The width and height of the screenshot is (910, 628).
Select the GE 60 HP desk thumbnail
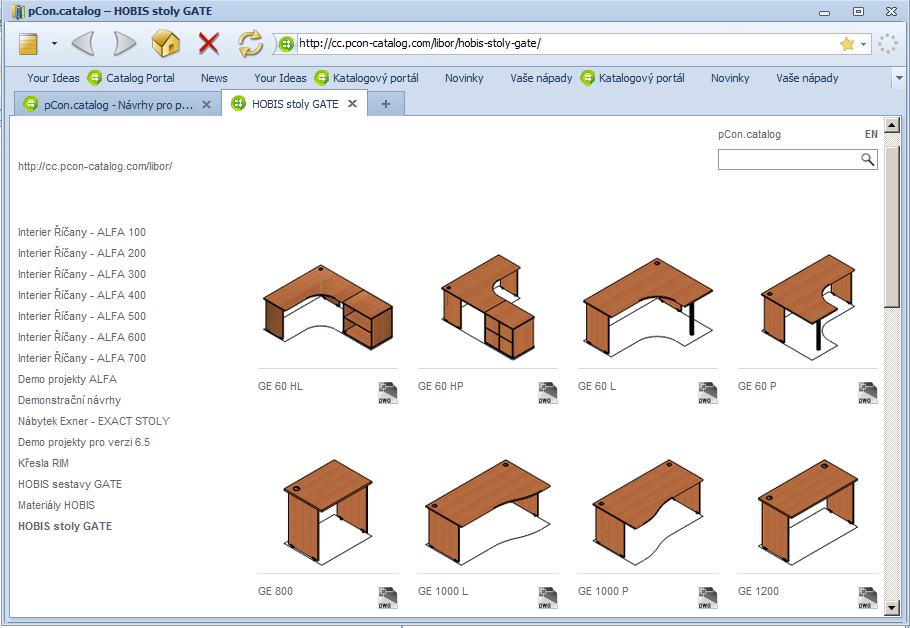point(488,306)
